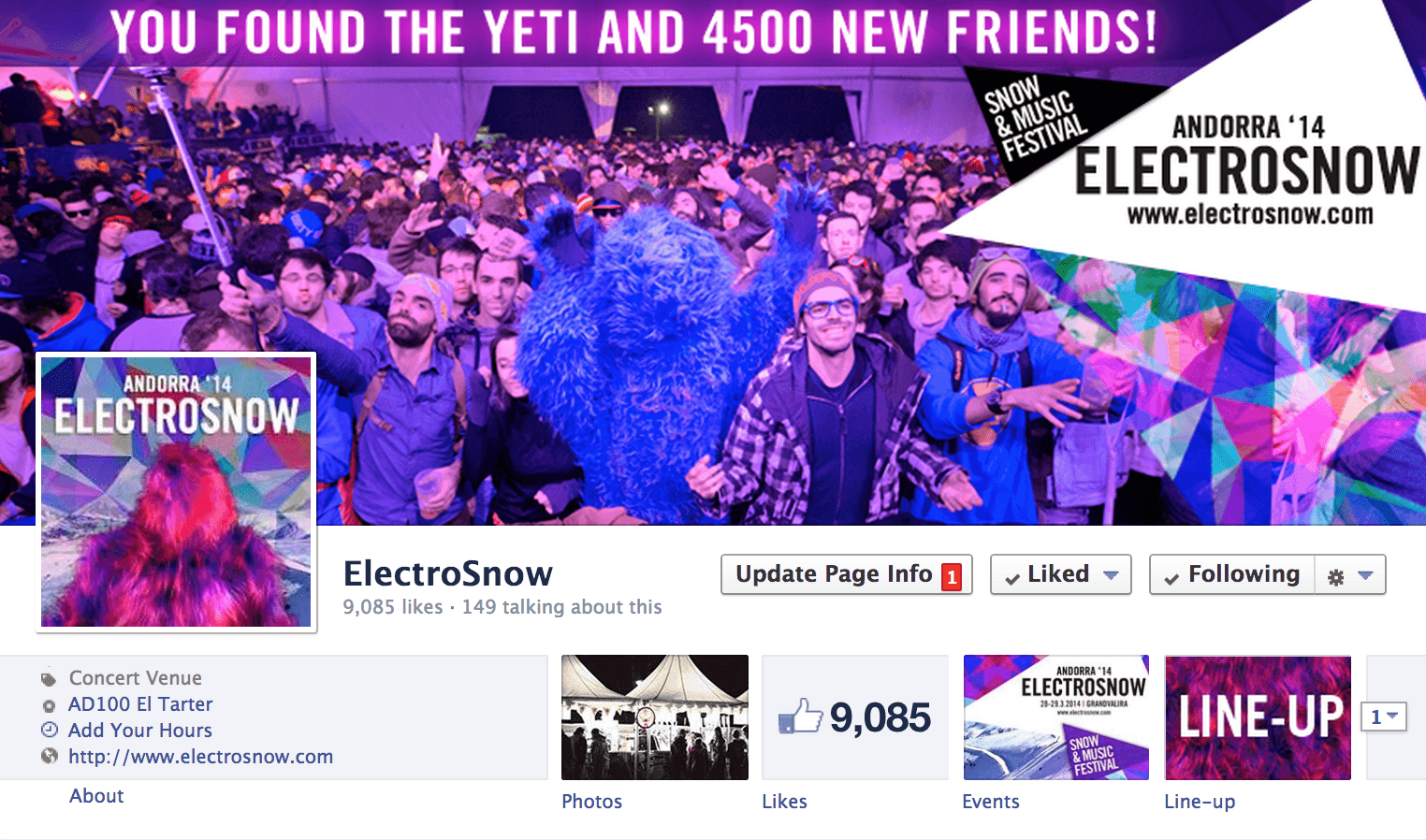Click the location pin icon beside AD100 El Tarter
The height and width of the screenshot is (840, 1426).
[x=49, y=705]
